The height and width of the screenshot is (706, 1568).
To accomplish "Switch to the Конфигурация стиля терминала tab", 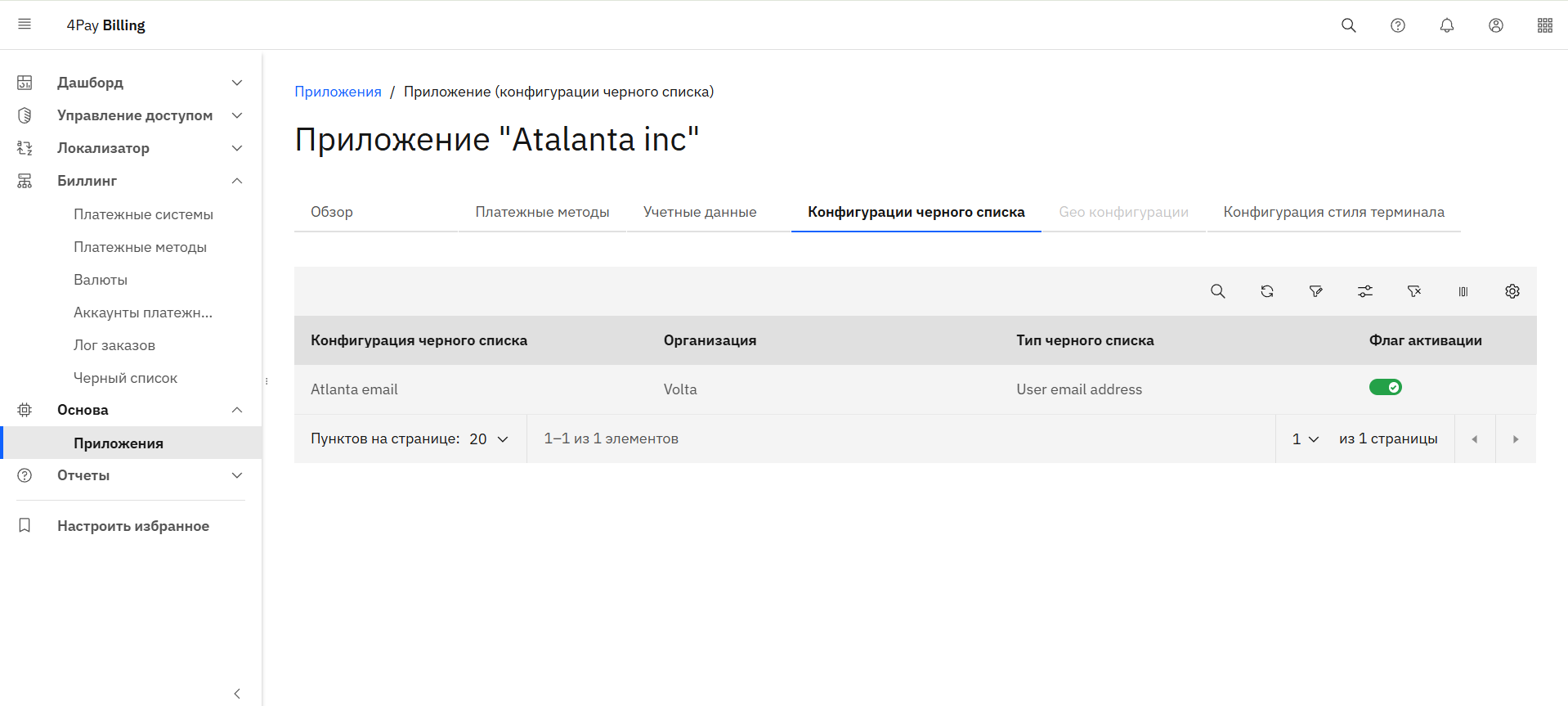I will [x=1333, y=212].
